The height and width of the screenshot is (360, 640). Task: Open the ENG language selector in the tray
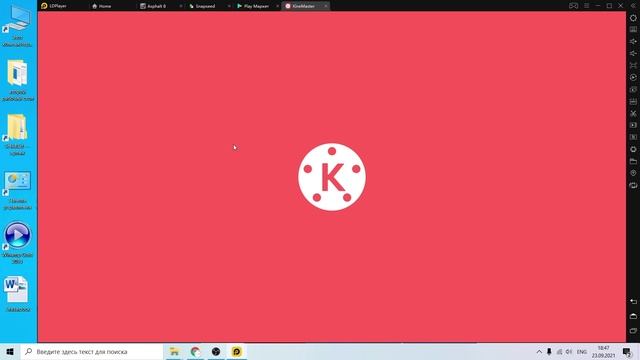click(582, 352)
